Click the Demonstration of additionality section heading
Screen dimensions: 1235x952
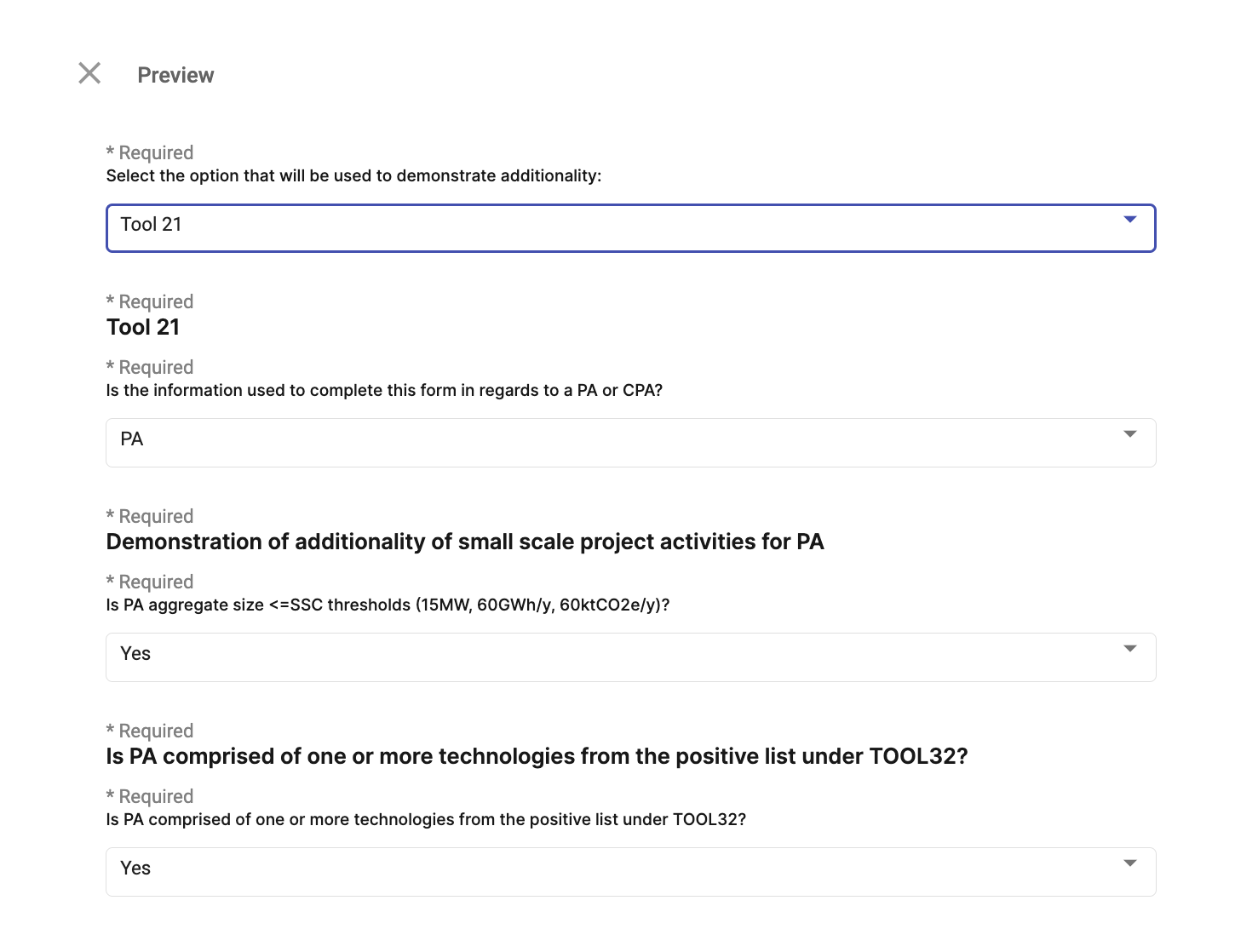(465, 542)
